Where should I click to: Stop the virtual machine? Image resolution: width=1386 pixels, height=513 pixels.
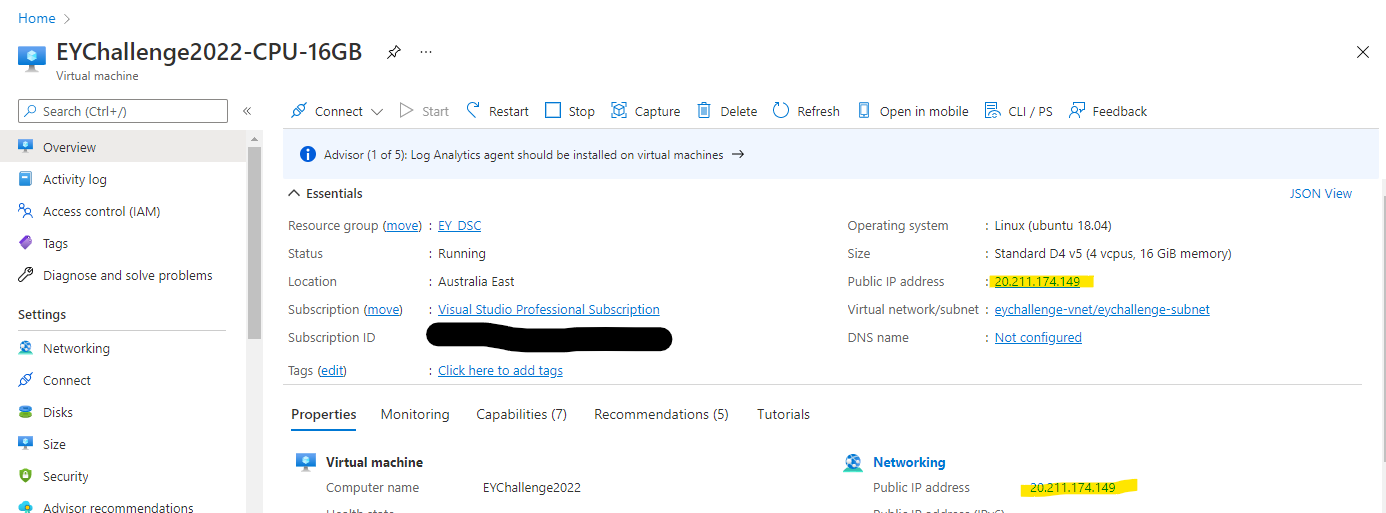tap(570, 111)
